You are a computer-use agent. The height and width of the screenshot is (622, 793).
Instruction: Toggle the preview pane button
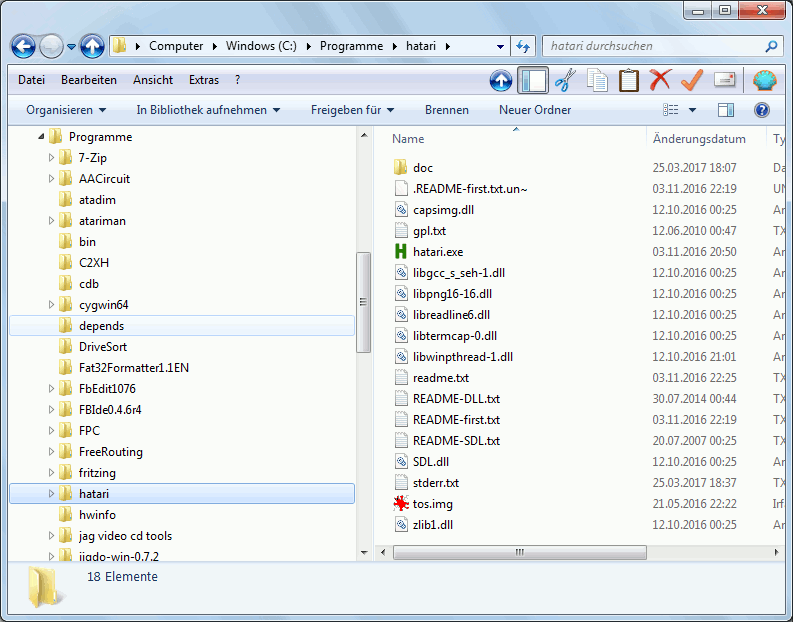coord(726,110)
